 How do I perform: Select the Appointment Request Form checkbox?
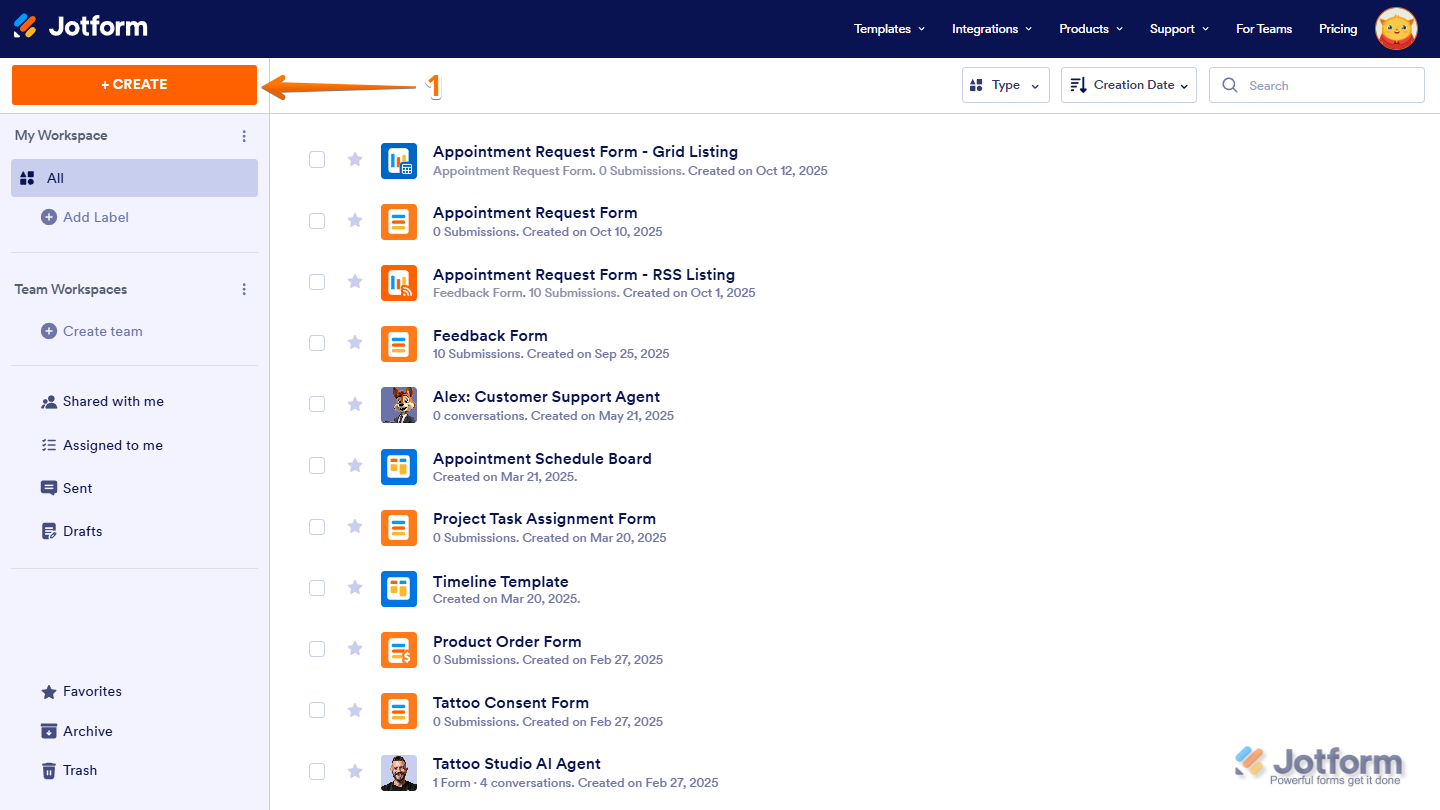[x=317, y=221]
